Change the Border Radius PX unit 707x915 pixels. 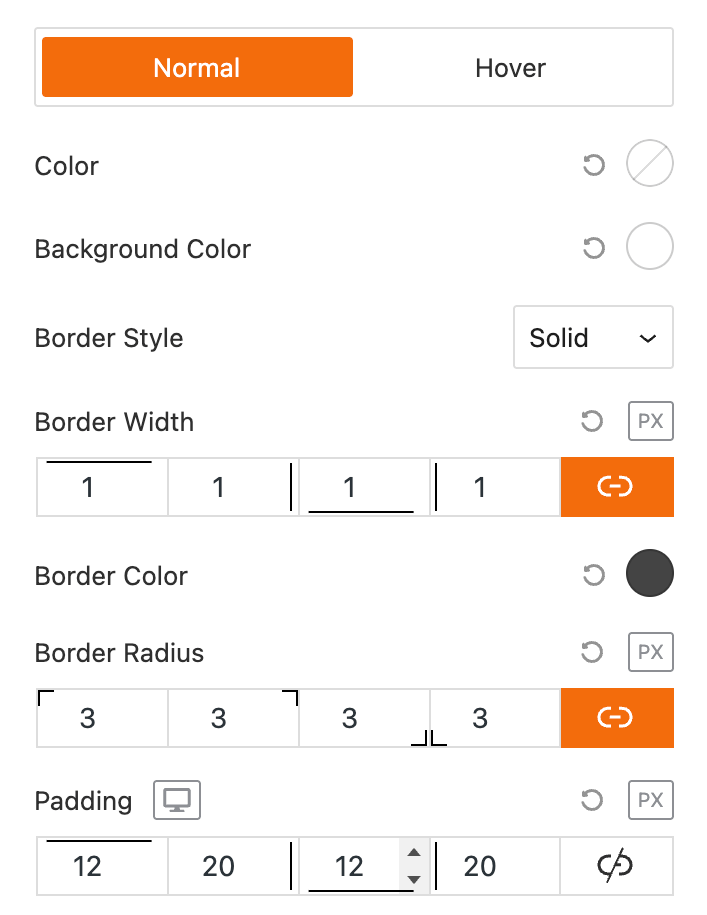point(650,653)
